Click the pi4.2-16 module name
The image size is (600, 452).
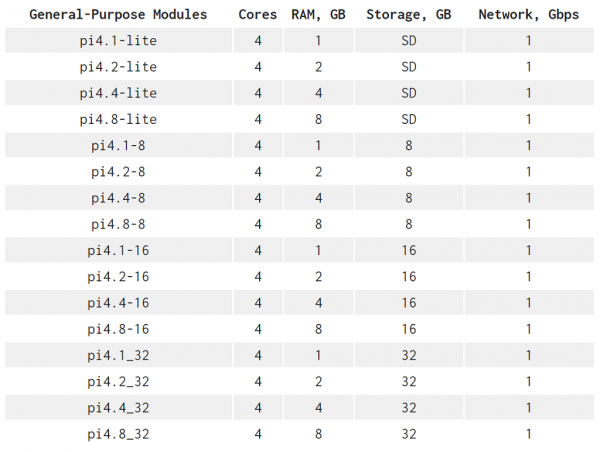118,277
